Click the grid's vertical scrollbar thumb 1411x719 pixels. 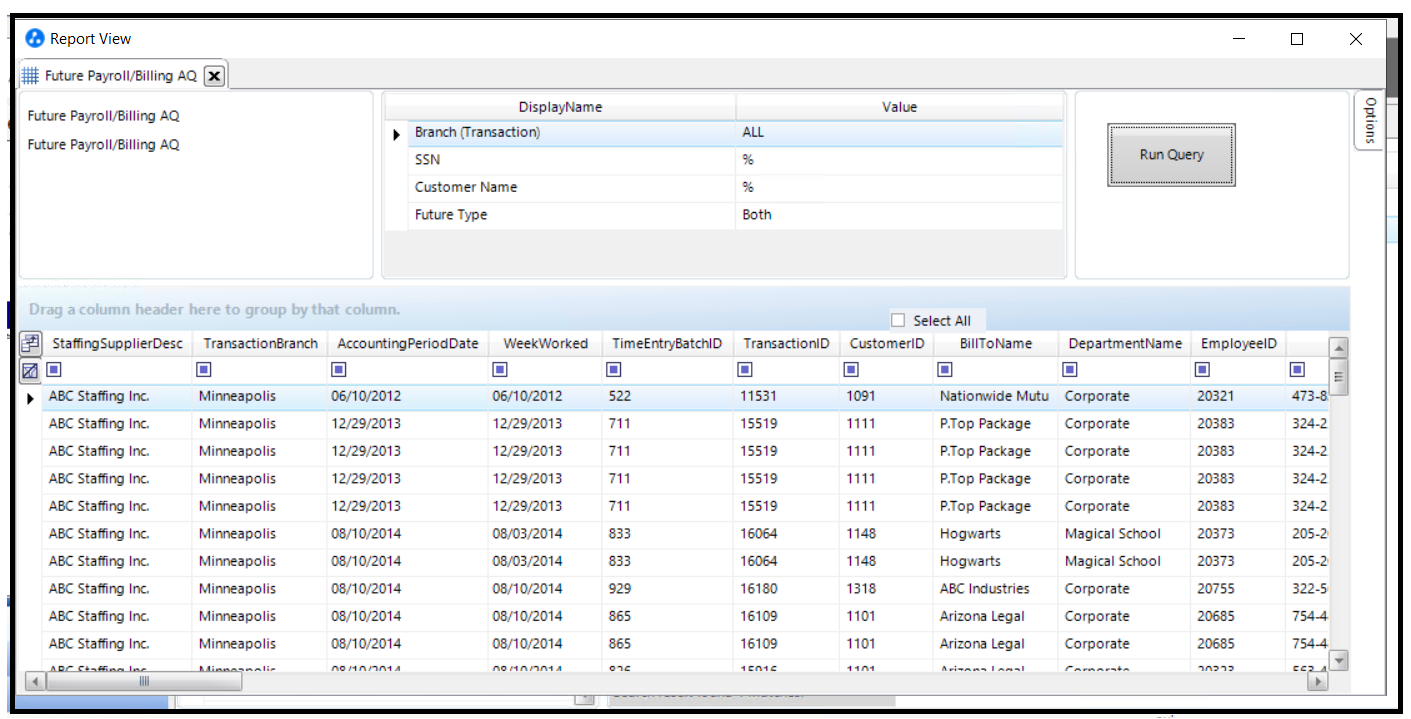[1339, 377]
